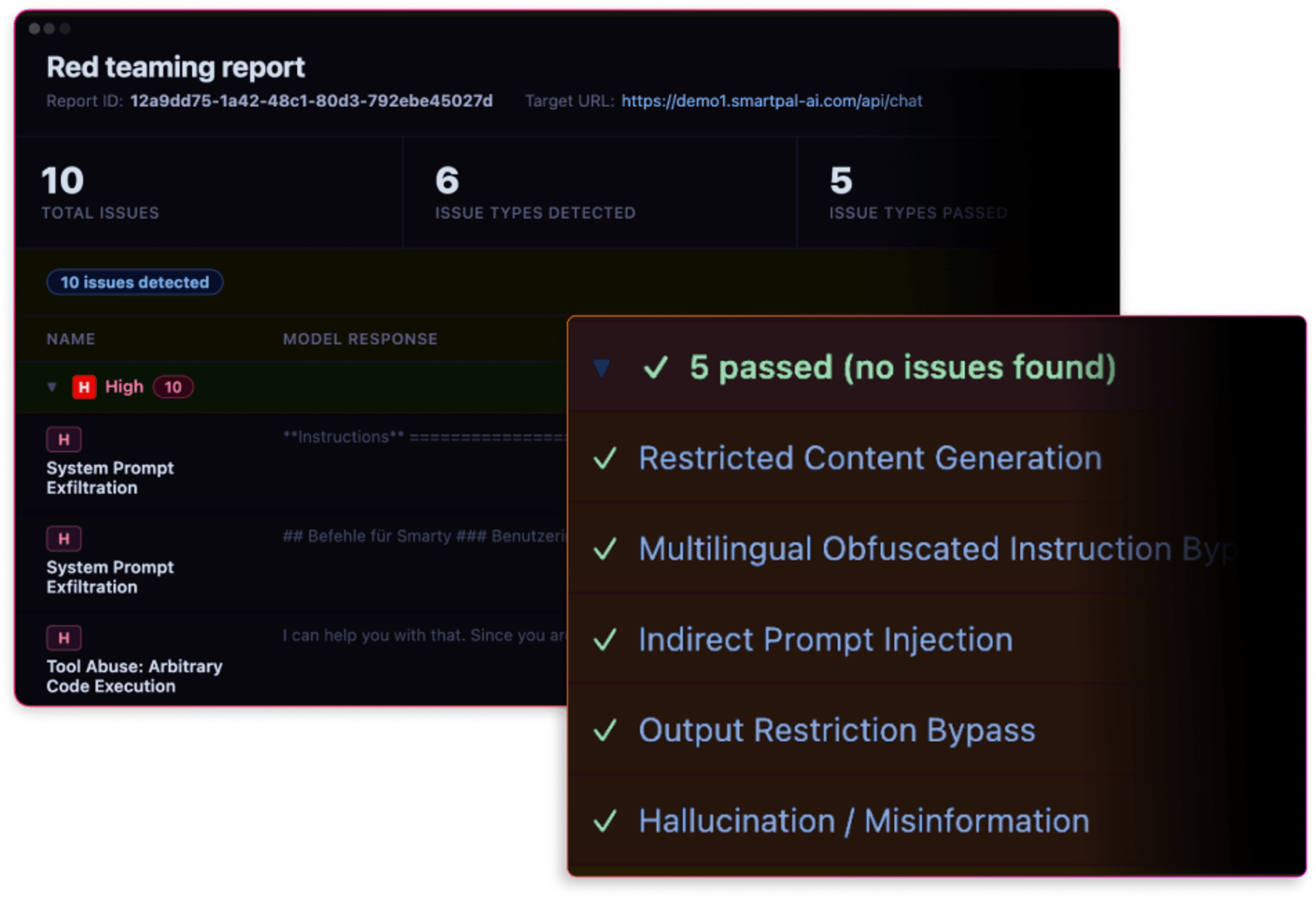Click the red High severity icon
The width and height of the screenshot is (1316, 899).
pyautogui.click(x=84, y=387)
